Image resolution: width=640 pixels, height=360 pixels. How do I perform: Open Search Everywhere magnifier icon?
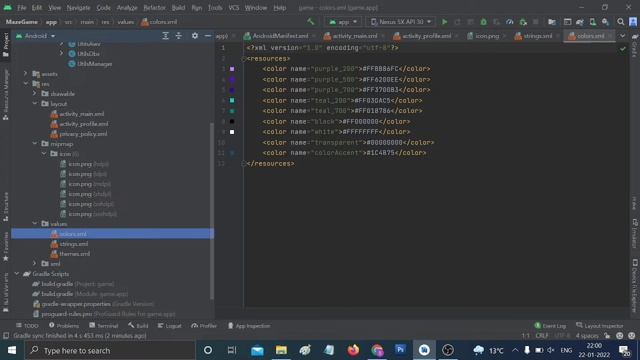(x=620, y=22)
